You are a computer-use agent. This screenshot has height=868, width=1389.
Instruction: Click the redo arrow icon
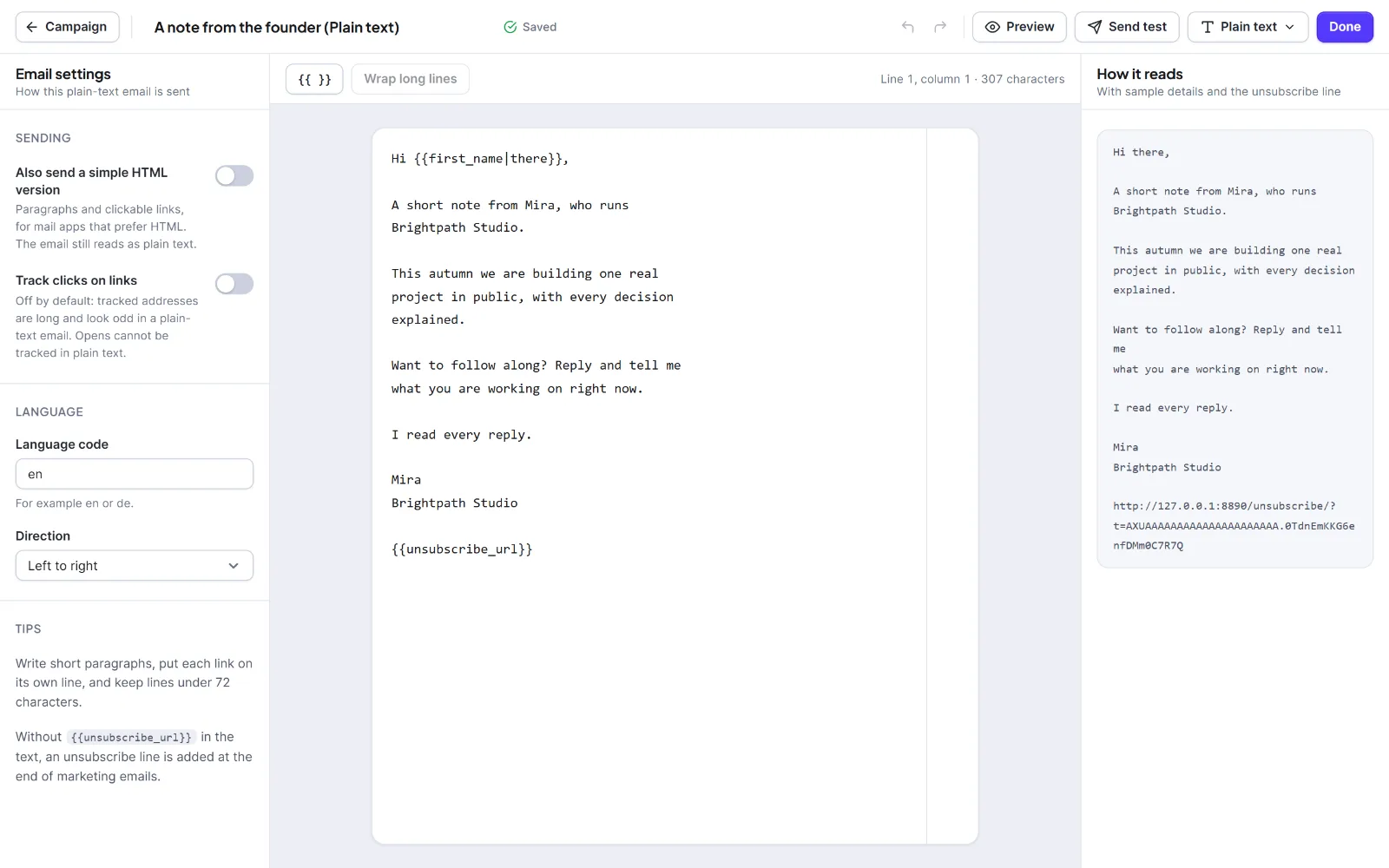[x=940, y=27]
